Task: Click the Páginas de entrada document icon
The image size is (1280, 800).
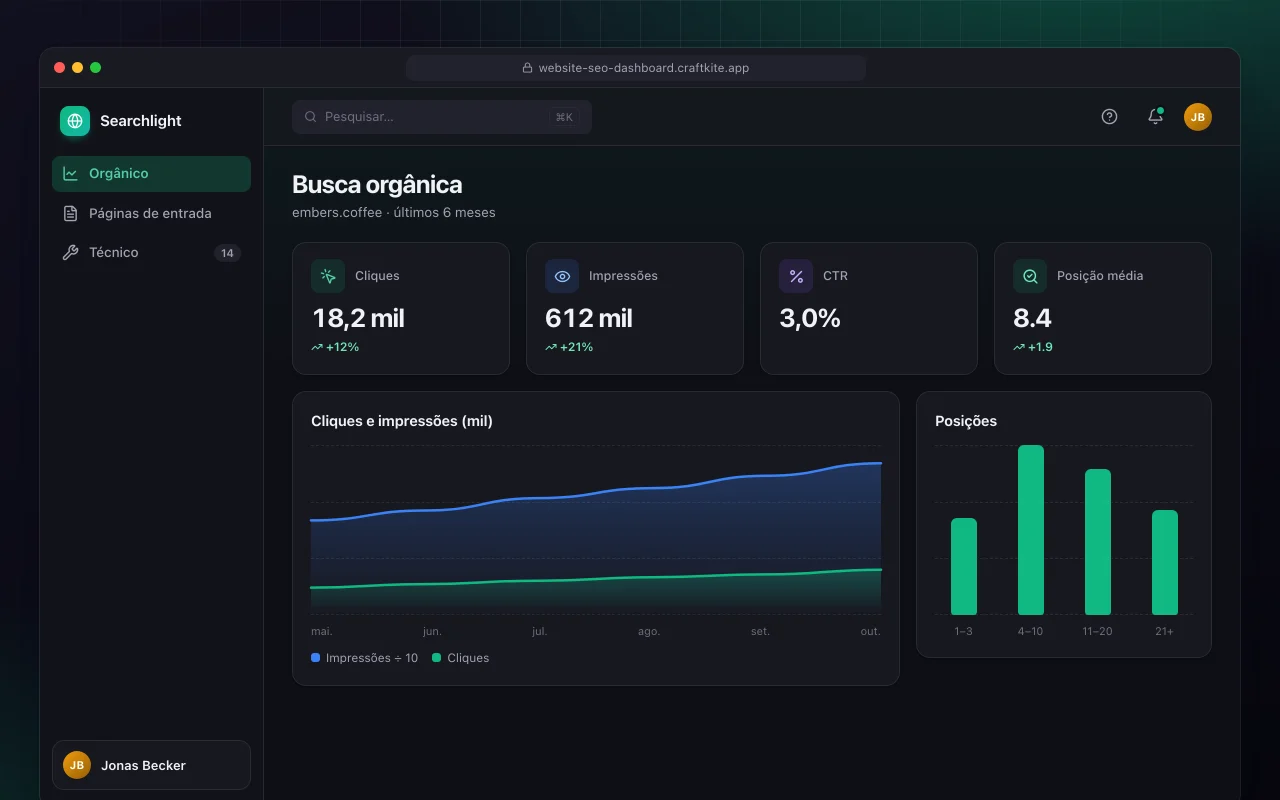Action: point(70,213)
